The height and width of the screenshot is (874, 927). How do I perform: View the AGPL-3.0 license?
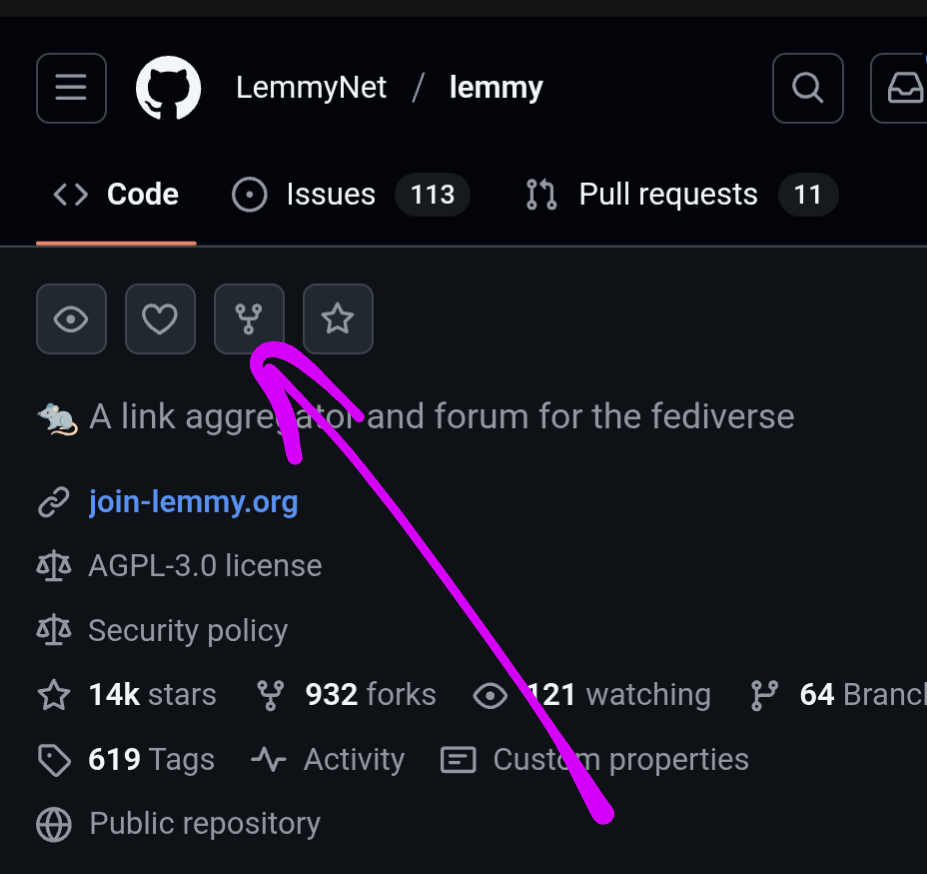205,565
